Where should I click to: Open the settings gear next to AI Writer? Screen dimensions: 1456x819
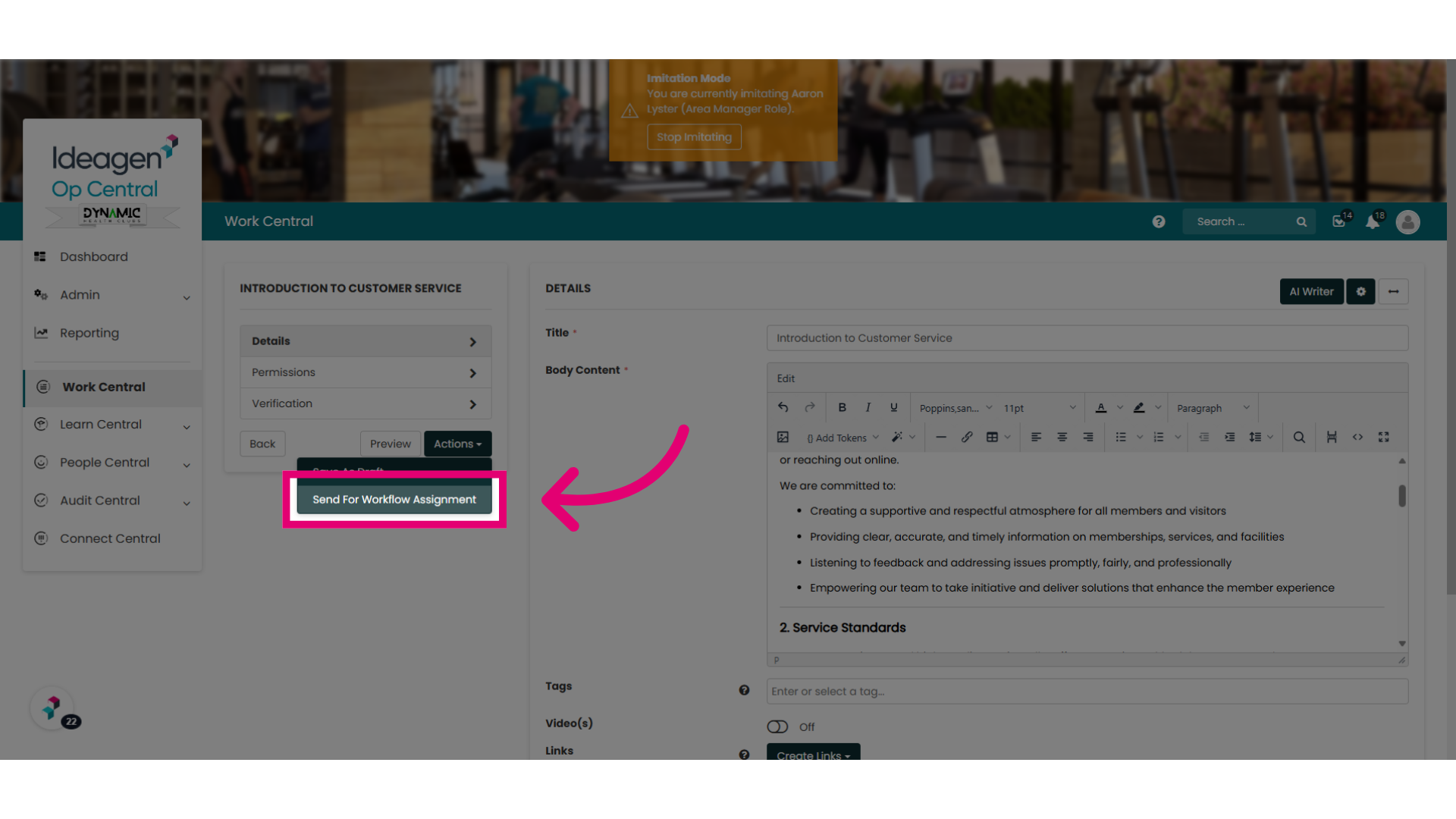[1360, 291]
